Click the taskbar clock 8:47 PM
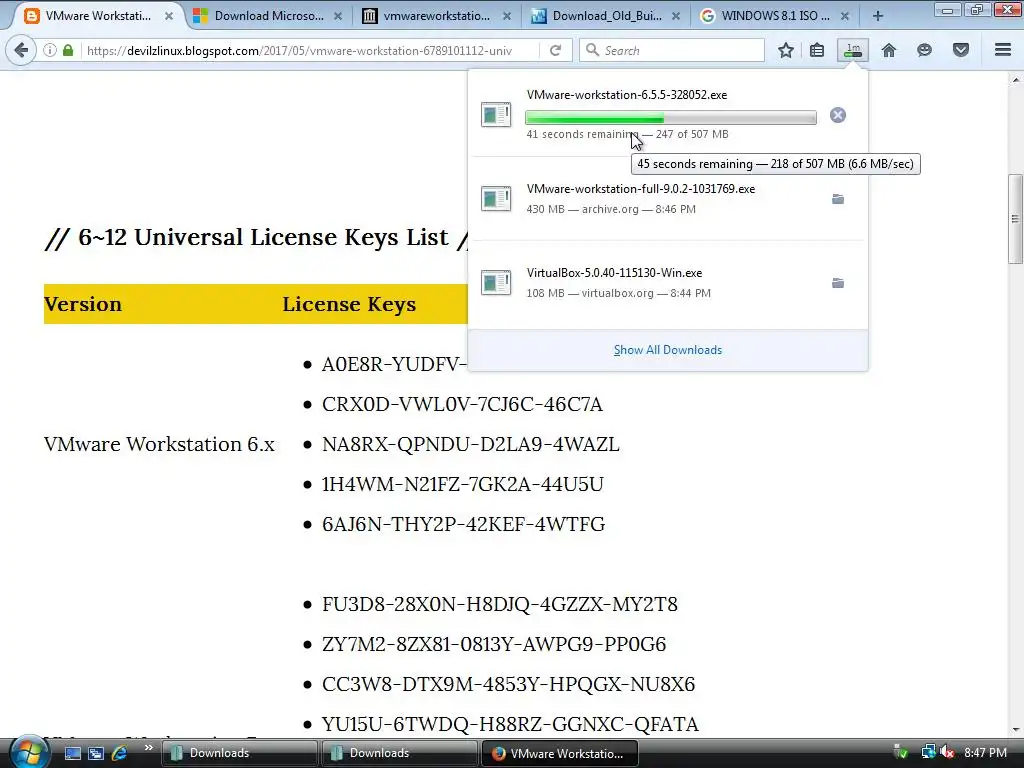Viewport: 1024px width, 768px height. (x=985, y=753)
